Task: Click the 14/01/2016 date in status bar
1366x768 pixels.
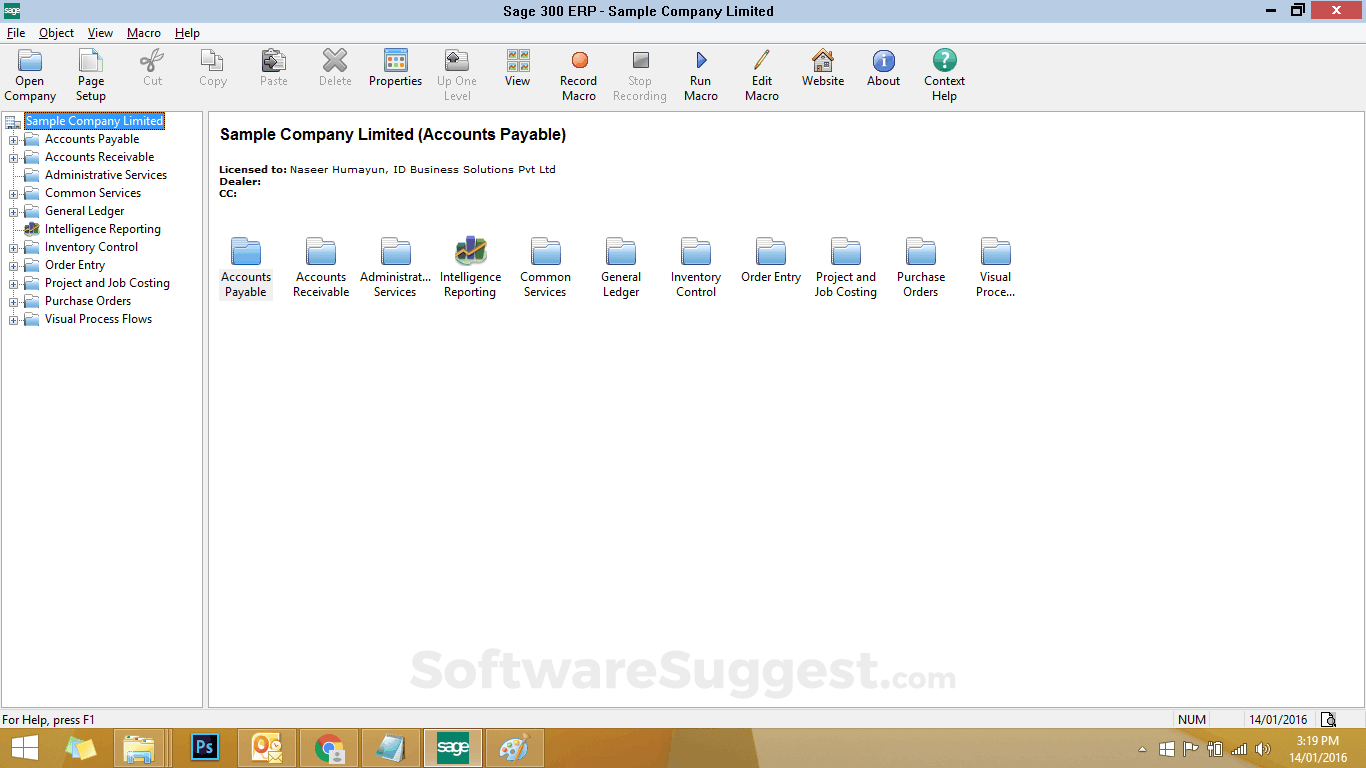Action: click(x=1278, y=719)
